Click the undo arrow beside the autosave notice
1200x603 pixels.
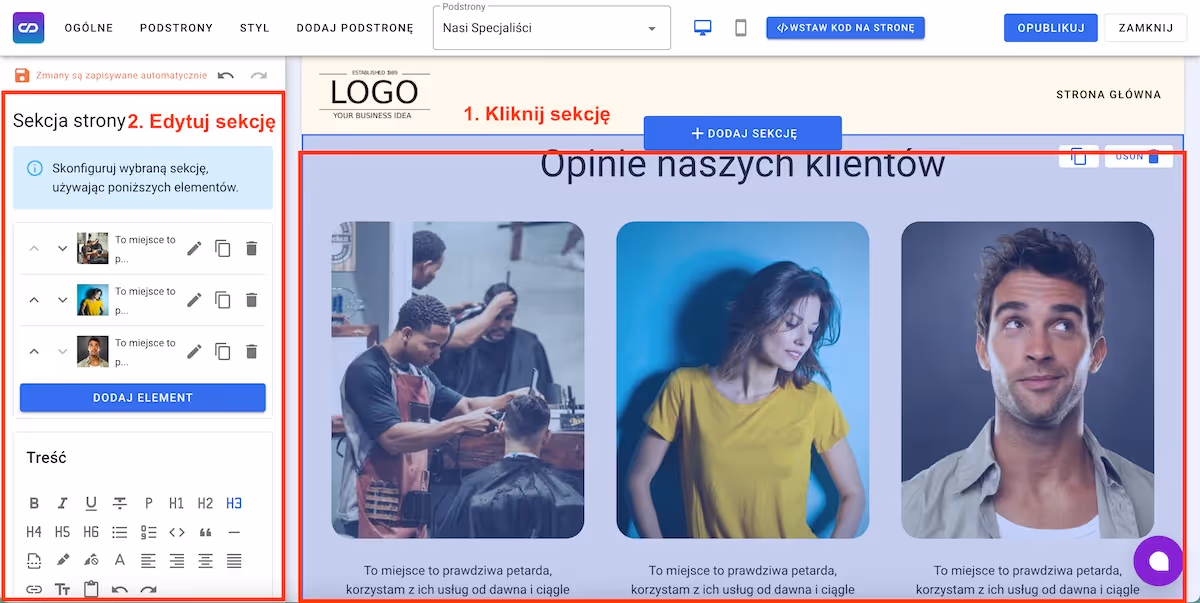pyautogui.click(x=226, y=76)
